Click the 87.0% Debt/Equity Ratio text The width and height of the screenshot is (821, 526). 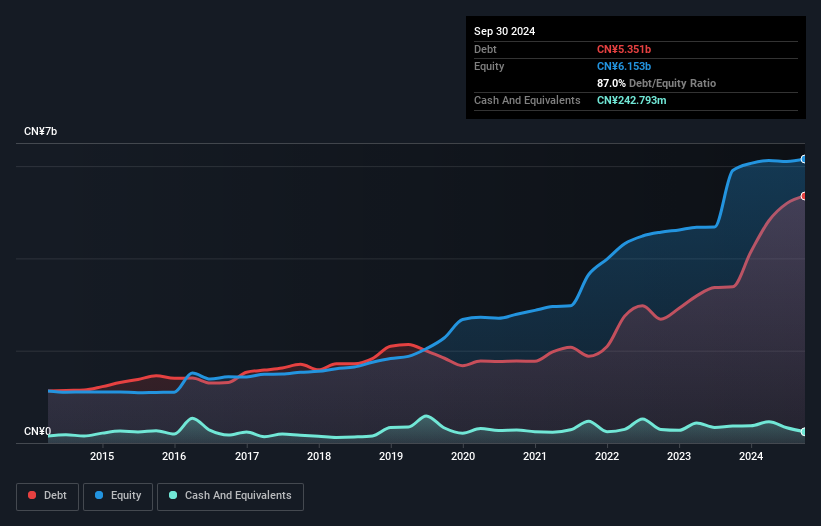click(657, 83)
